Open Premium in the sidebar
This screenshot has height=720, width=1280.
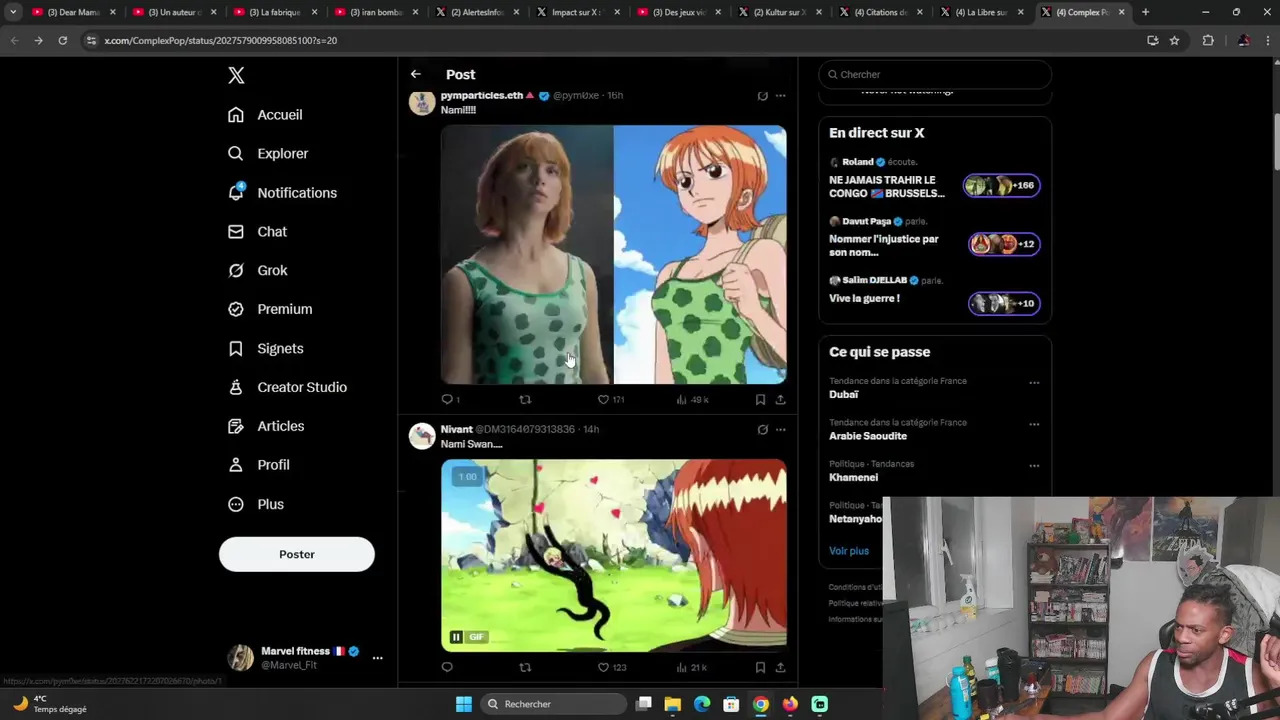[x=270, y=310]
